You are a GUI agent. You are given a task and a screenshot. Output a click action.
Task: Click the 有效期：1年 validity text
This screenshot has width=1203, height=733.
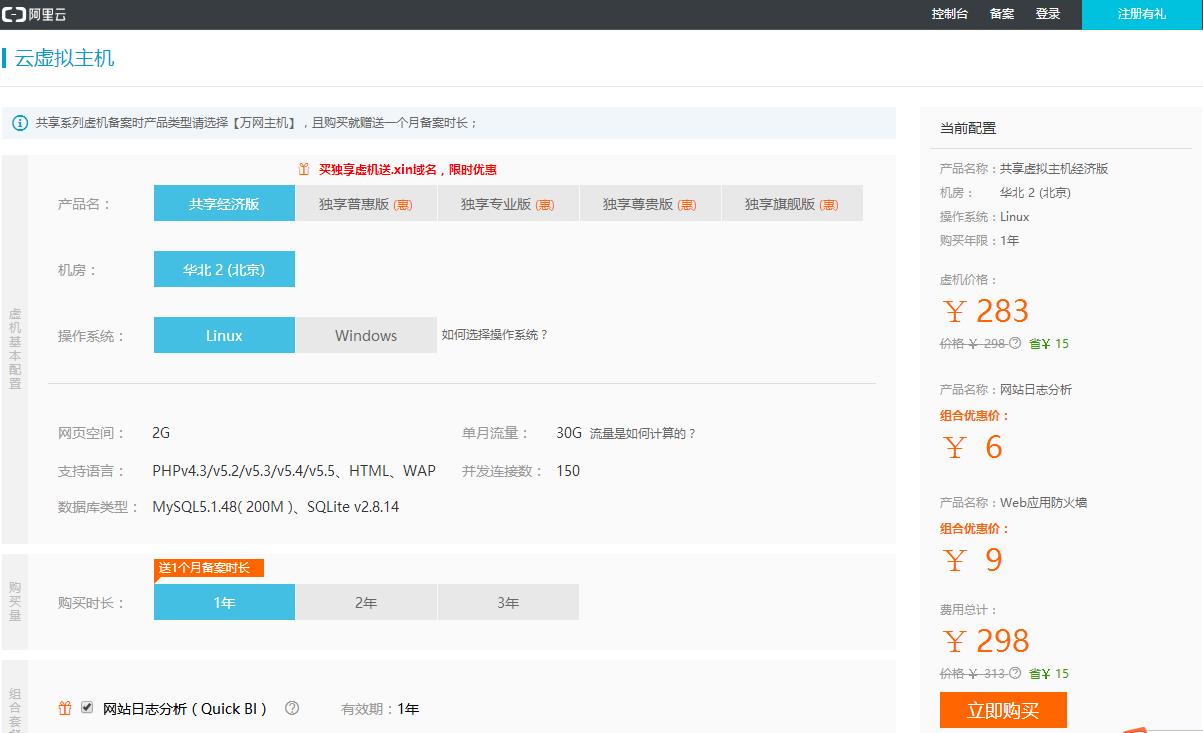(380, 708)
